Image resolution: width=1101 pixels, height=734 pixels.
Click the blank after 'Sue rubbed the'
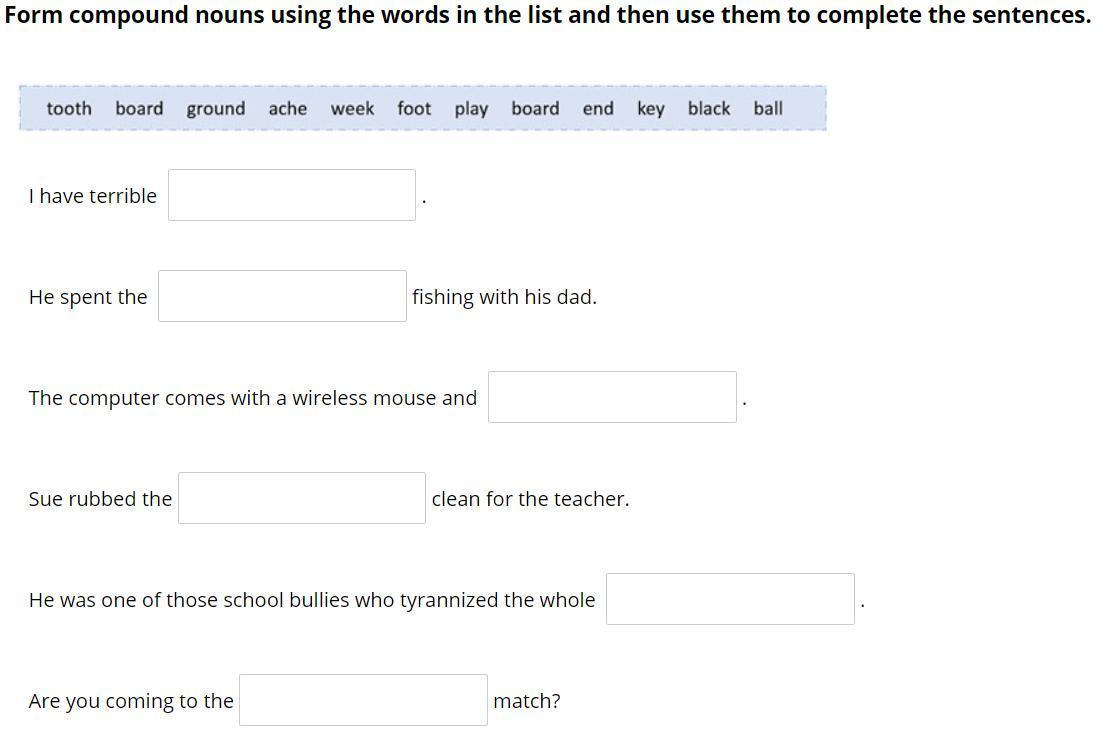[302, 498]
